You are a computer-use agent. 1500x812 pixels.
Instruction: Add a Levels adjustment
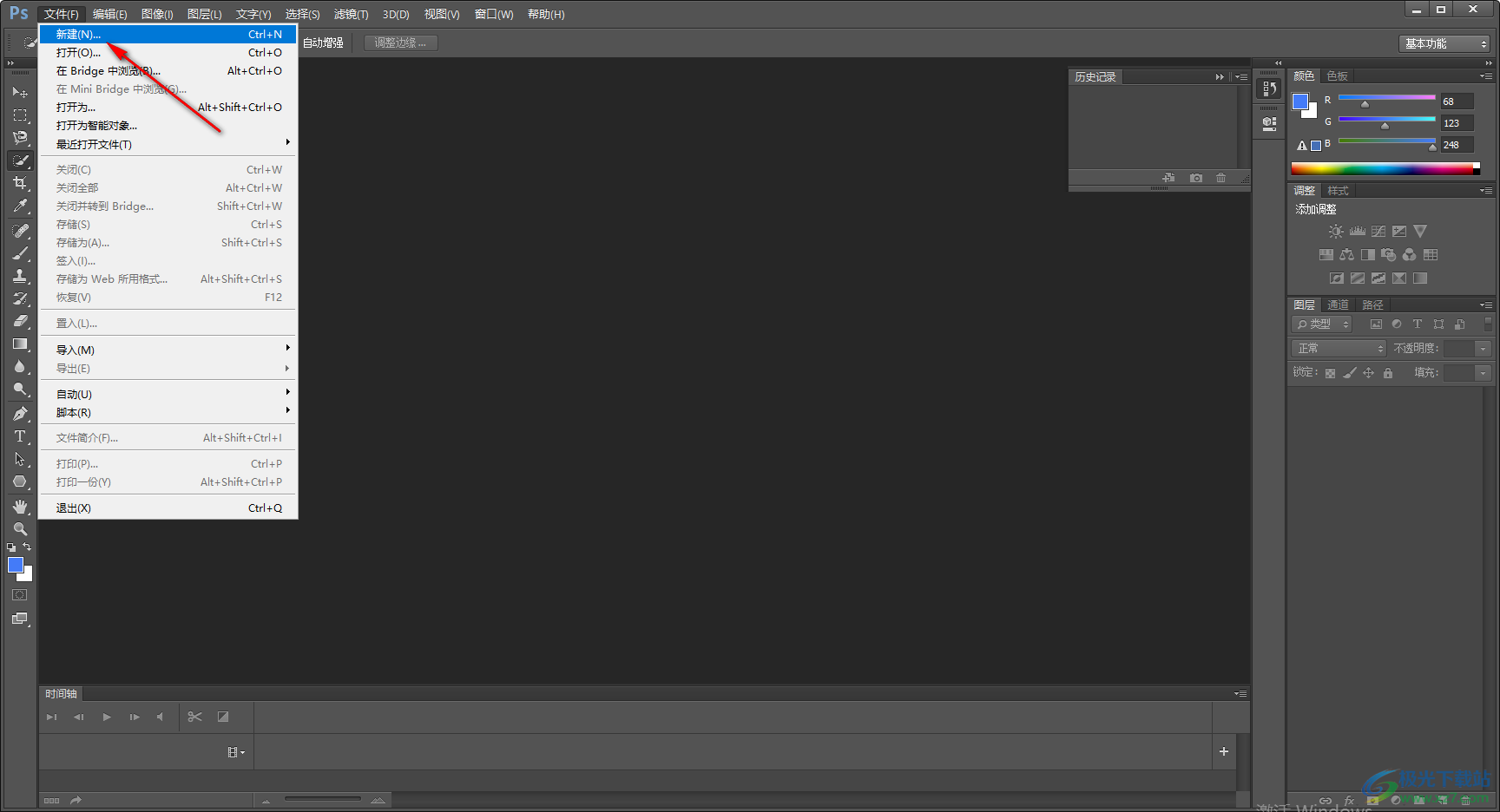pyautogui.click(x=1358, y=232)
